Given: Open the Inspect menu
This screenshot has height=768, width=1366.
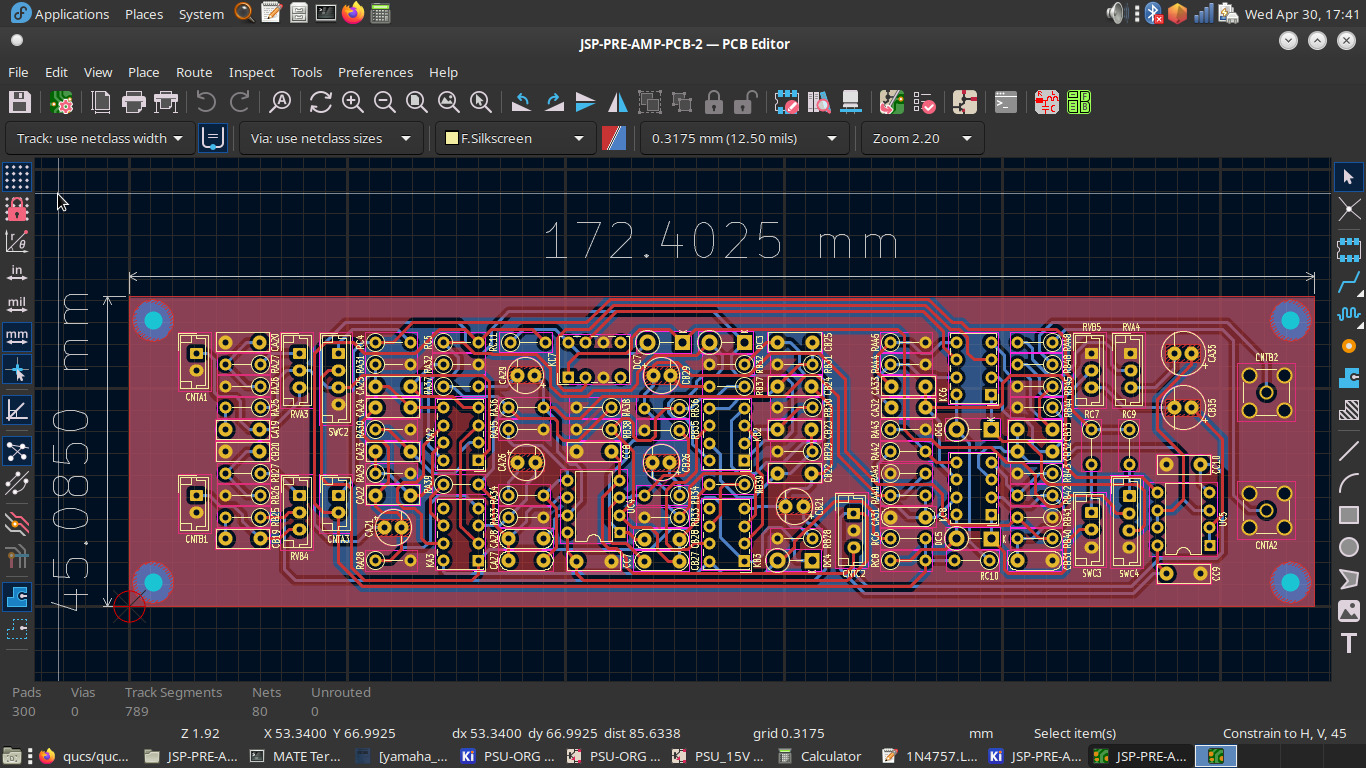Looking at the screenshot, I should [251, 72].
